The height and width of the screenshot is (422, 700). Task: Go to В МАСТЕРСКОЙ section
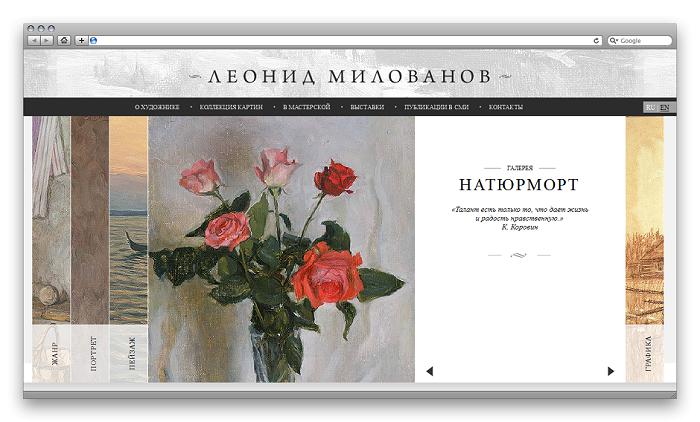(307, 107)
